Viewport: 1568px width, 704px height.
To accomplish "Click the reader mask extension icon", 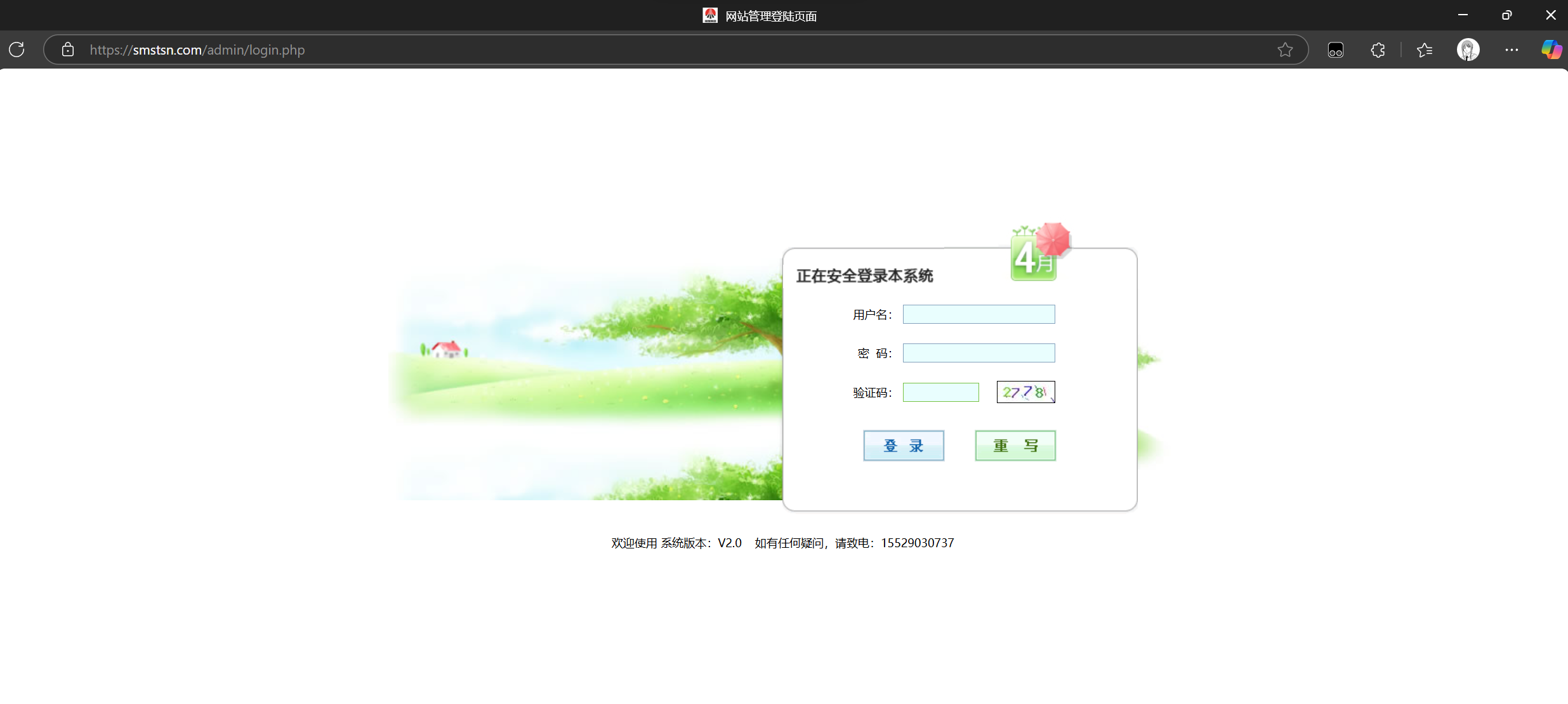I will [1336, 50].
